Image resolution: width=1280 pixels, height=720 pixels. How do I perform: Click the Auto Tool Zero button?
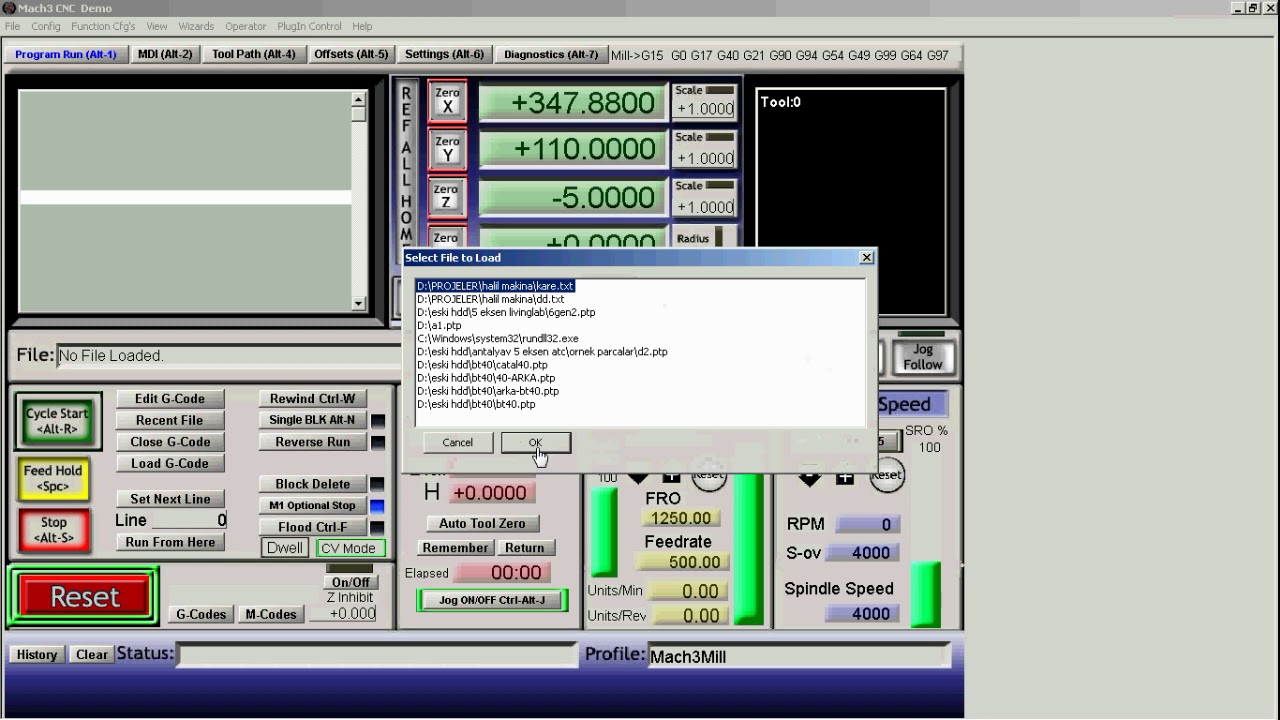click(482, 524)
